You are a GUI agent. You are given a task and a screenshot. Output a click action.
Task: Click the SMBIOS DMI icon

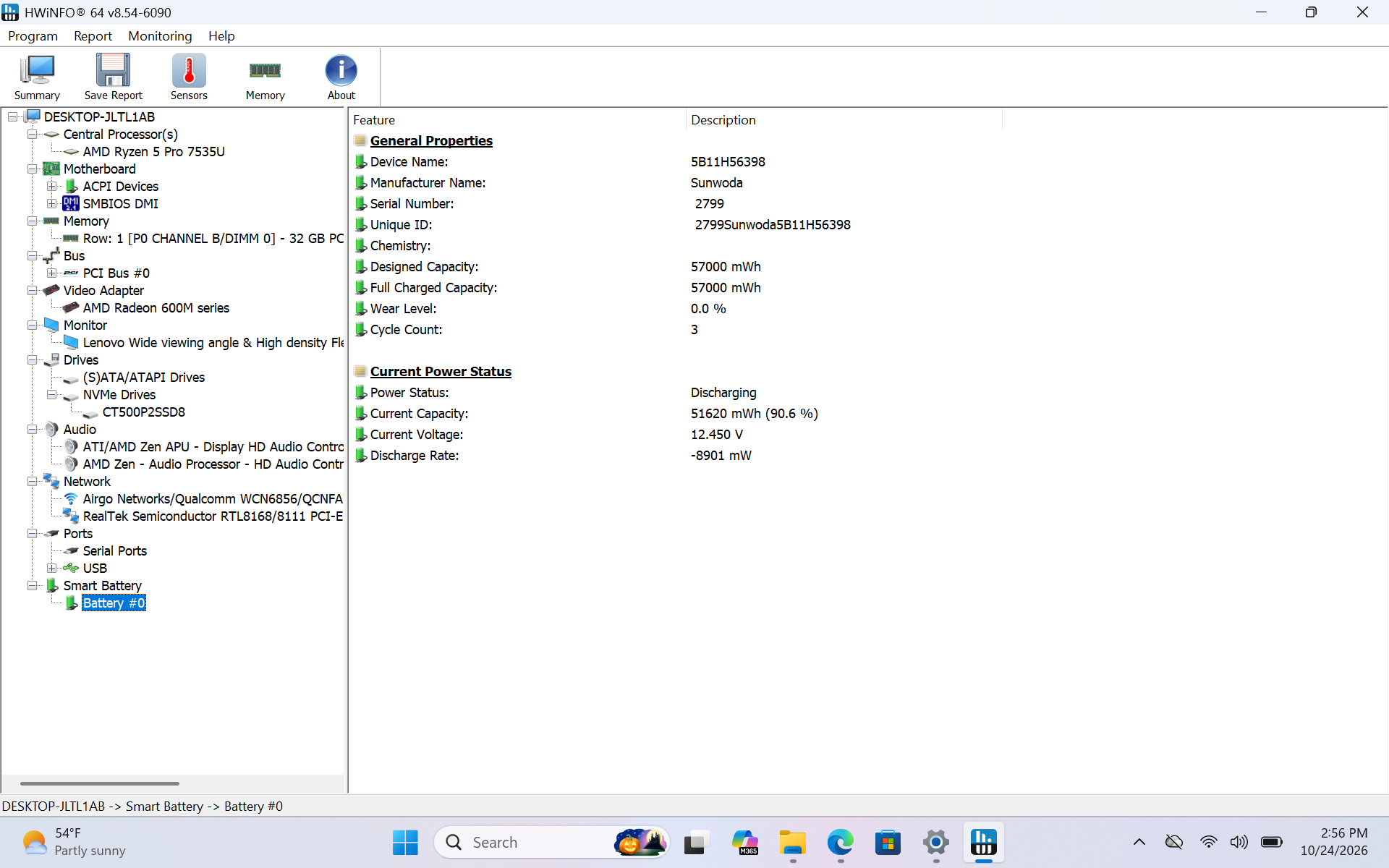(x=71, y=203)
